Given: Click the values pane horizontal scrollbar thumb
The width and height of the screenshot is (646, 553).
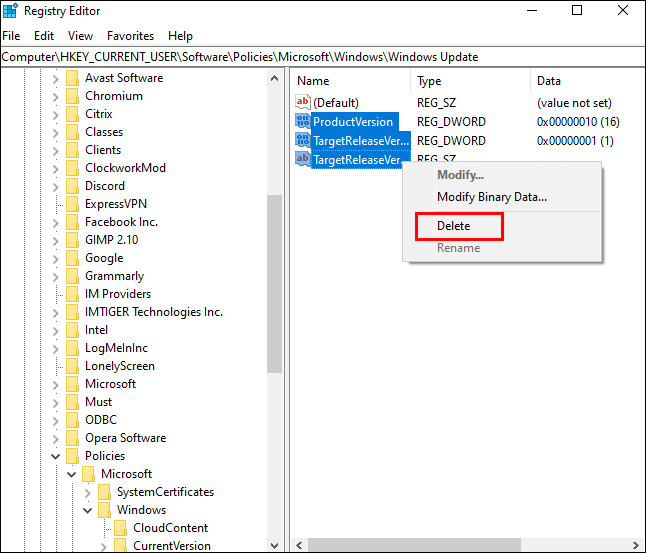Looking at the screenshot, I should 414,545.
